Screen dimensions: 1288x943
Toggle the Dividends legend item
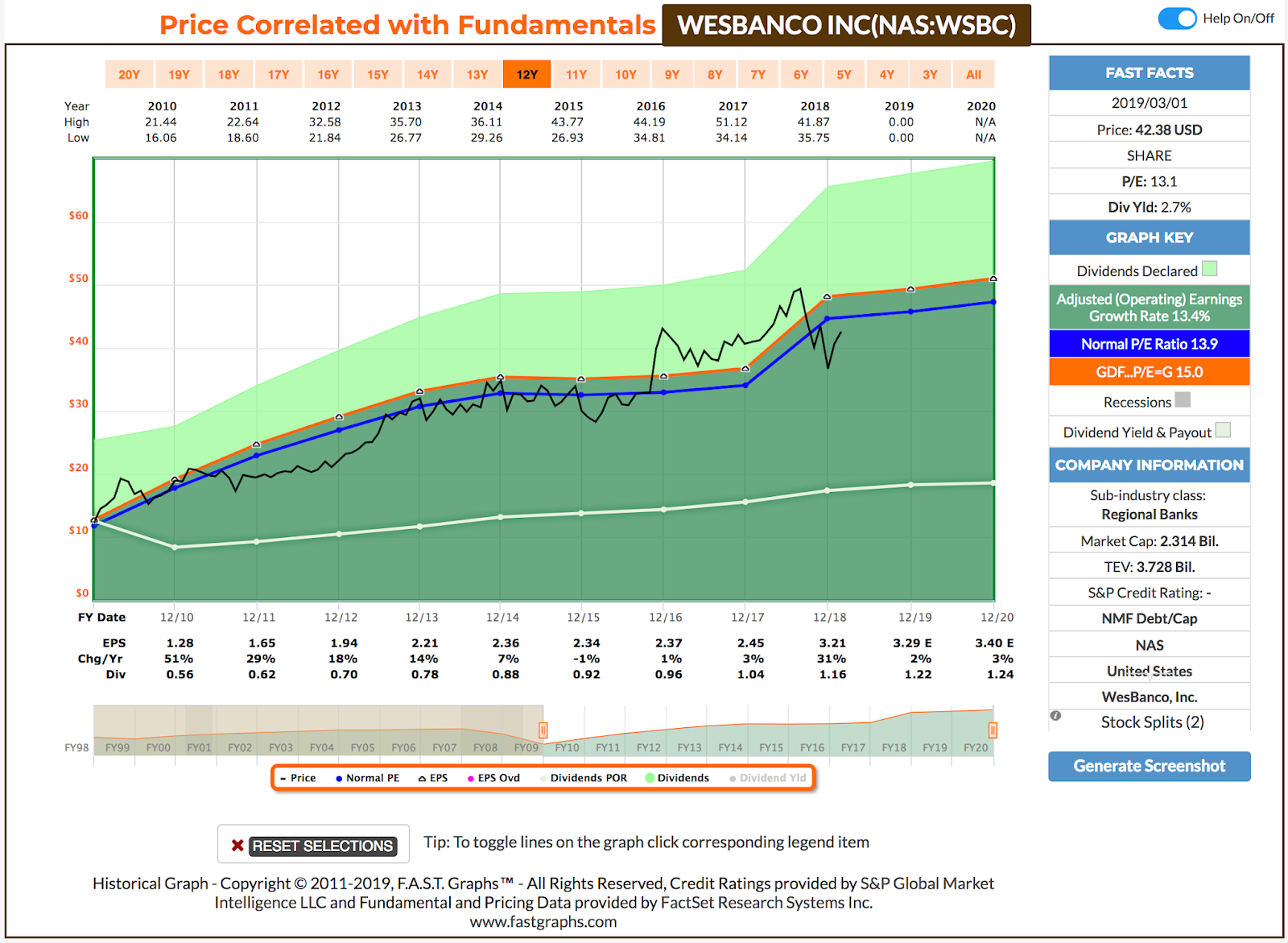[x=678, y=778]
